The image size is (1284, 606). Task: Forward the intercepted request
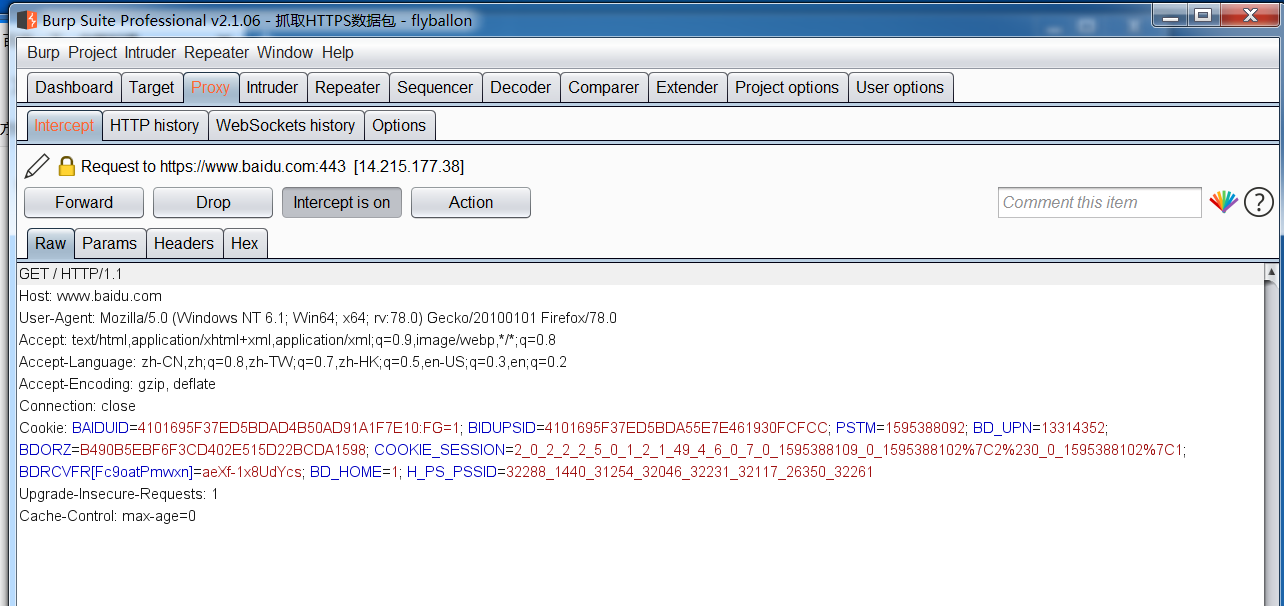pyautogui.click(x=84, y=202)
